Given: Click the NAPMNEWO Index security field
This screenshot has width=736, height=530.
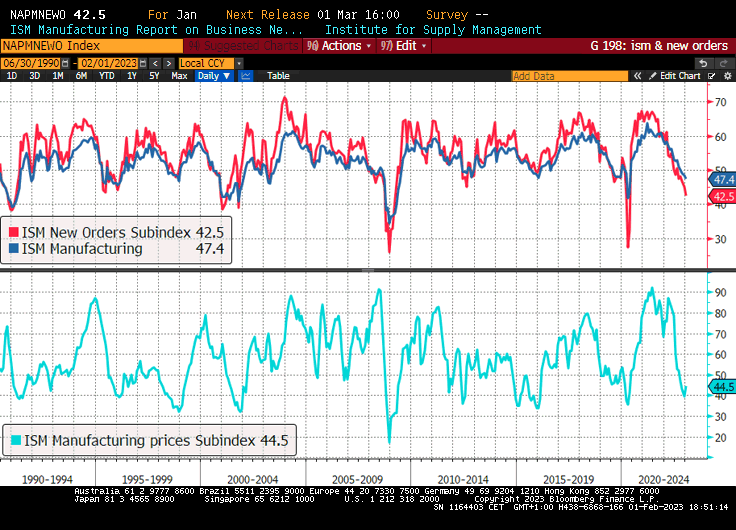Looking at the screenshot, I should click(x=92, y=46).
